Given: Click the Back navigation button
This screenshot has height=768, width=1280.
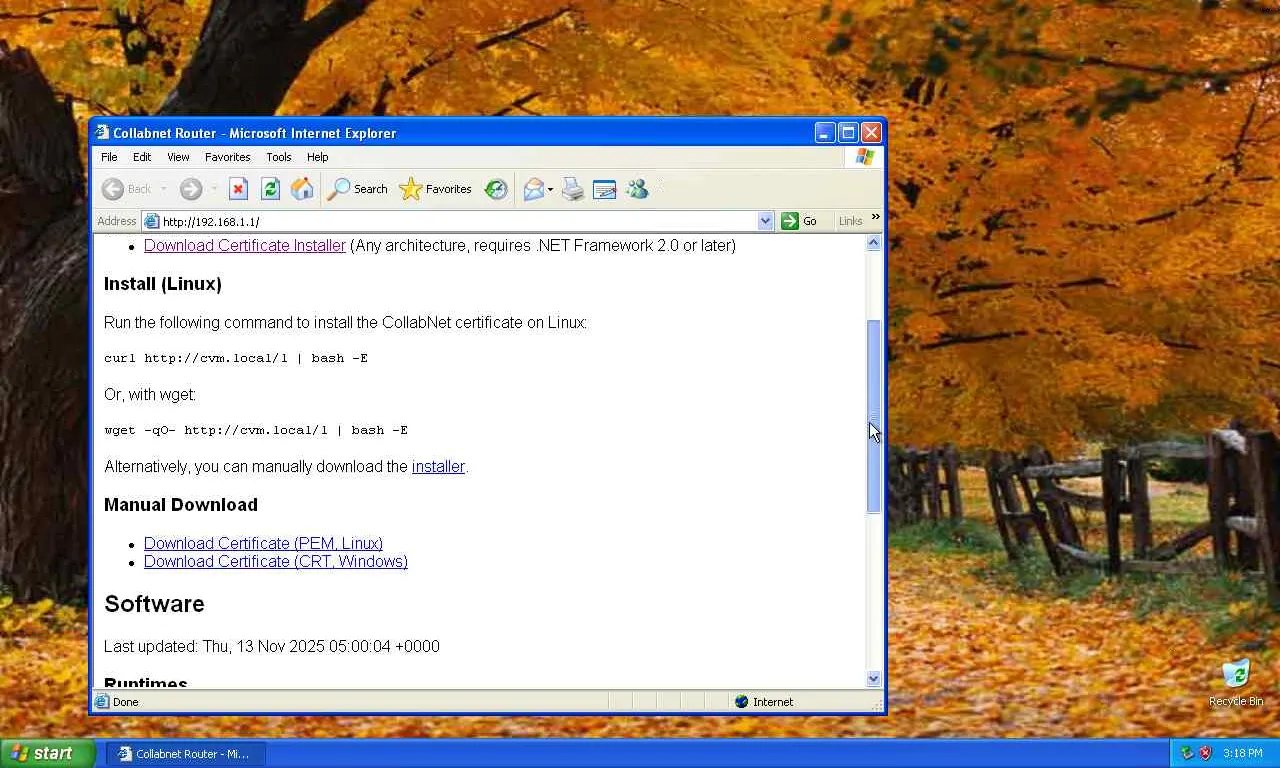Looking at the screenshot, I should pyautogui.click(x=126, y=189).
